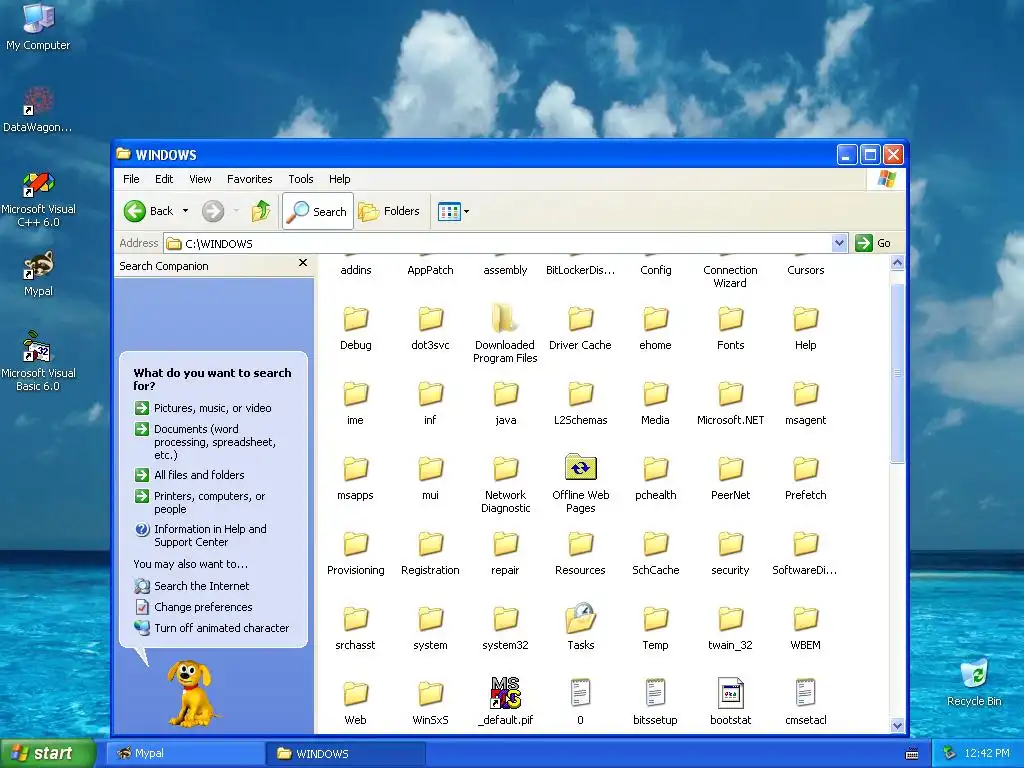Open the File menu
Viewport: 1024px width, 768px height.
tap(131, 179)
